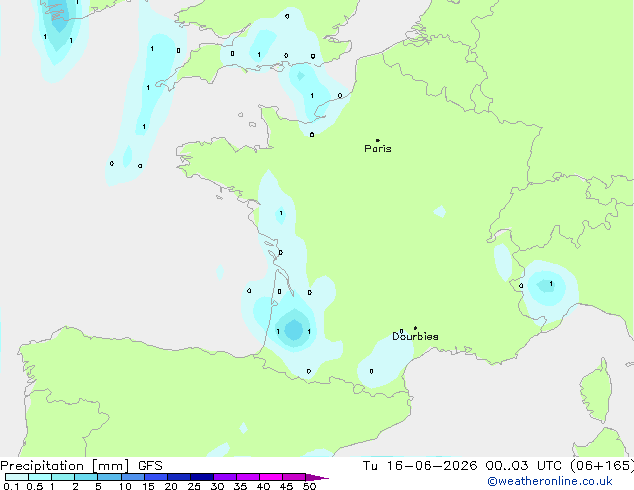Click the forecast date "Tu 16-06-2026" text
Viewport: 634px width, 490px height.
point(420,466)
